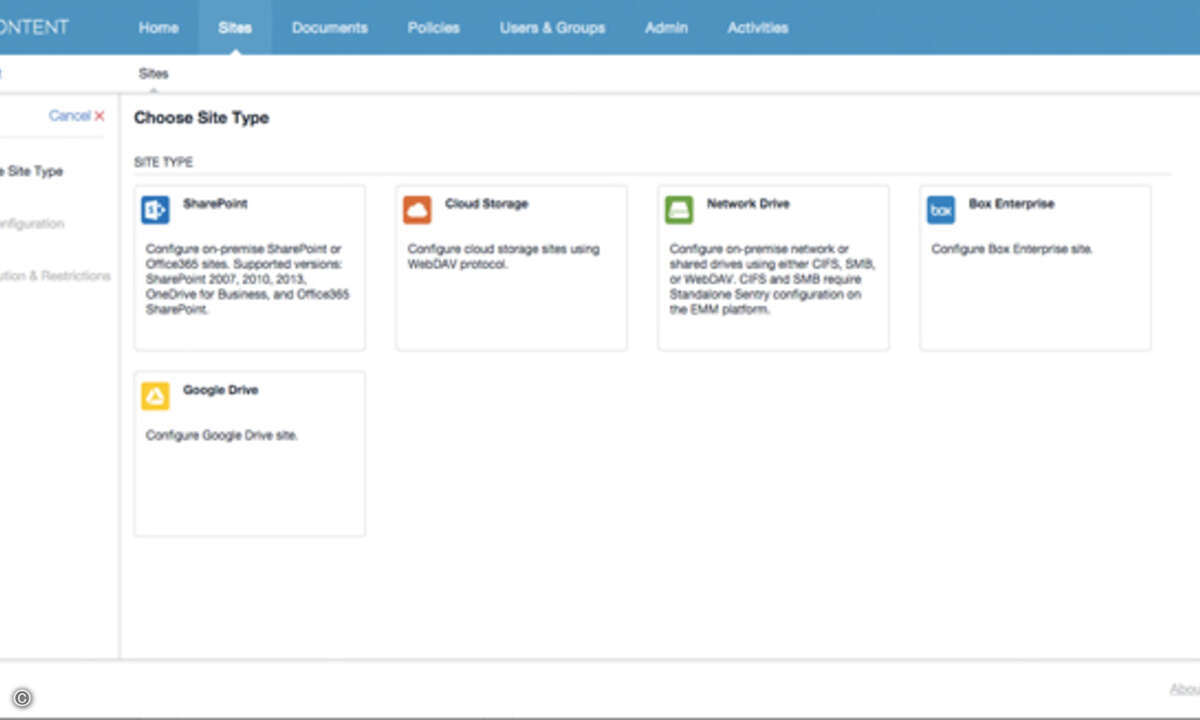Pick the green Network Drive icon
The height and width of the screenshot is (720, 1200).
click(679, 210)
